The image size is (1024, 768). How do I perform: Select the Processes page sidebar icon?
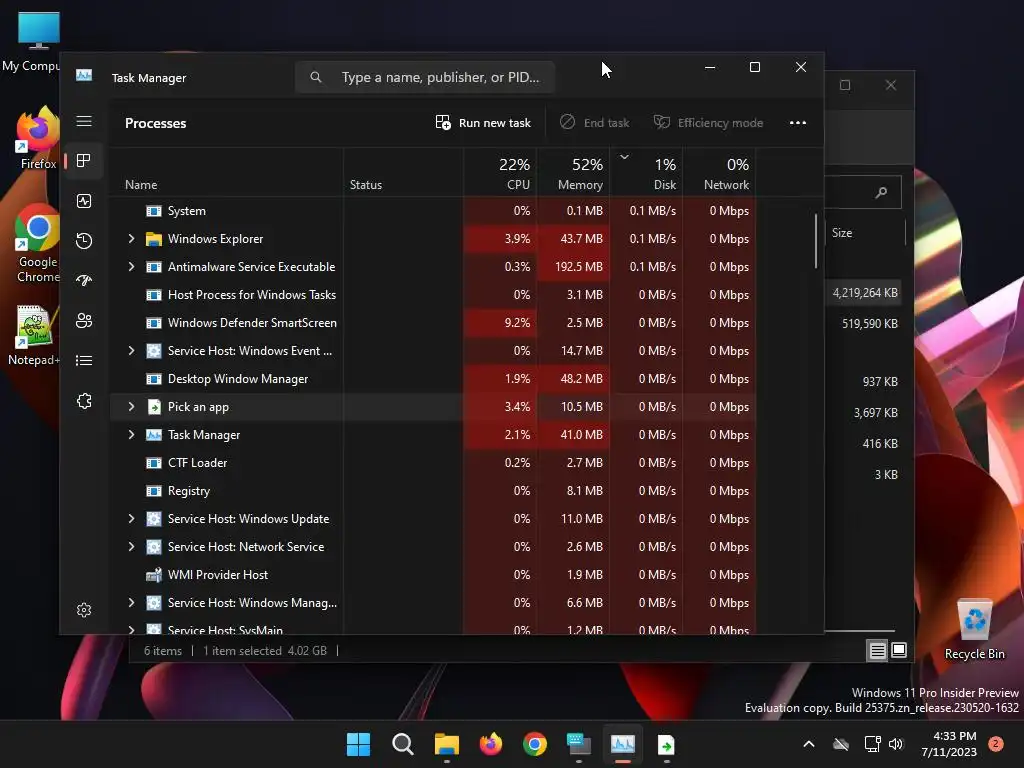[x=84, y=161]
